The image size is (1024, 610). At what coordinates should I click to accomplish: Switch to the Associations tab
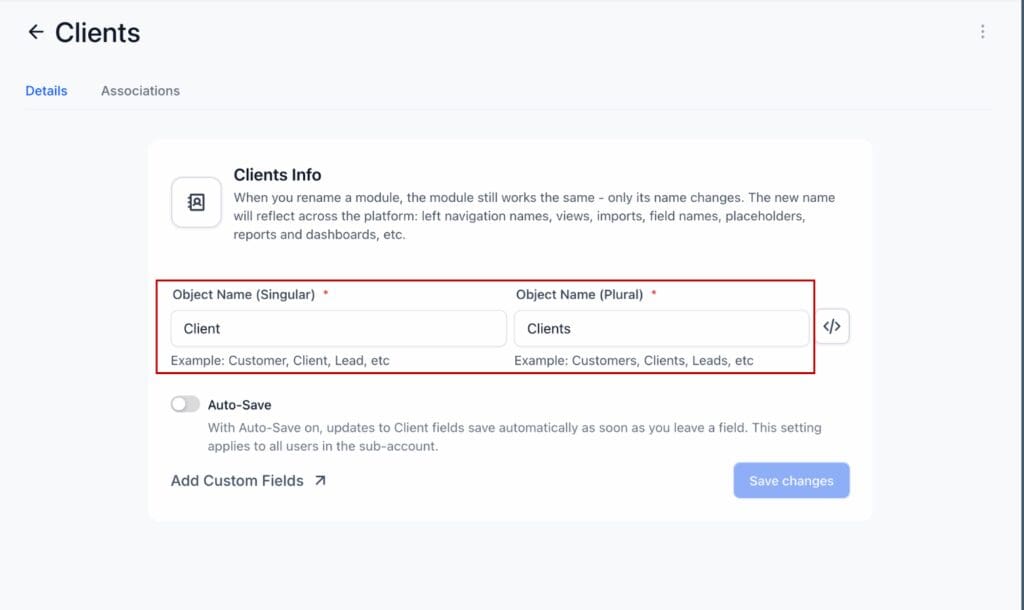(x=139, y=90)
